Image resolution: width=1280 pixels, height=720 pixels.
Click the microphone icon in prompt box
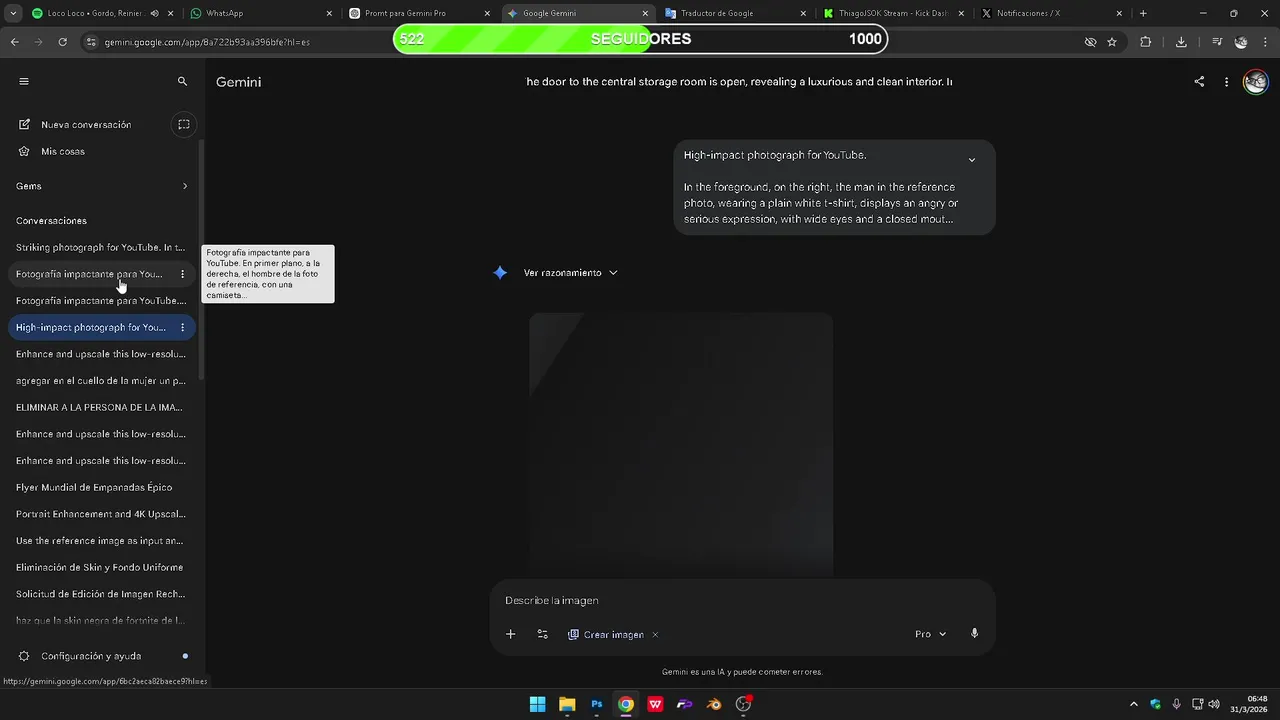(974, 634)
